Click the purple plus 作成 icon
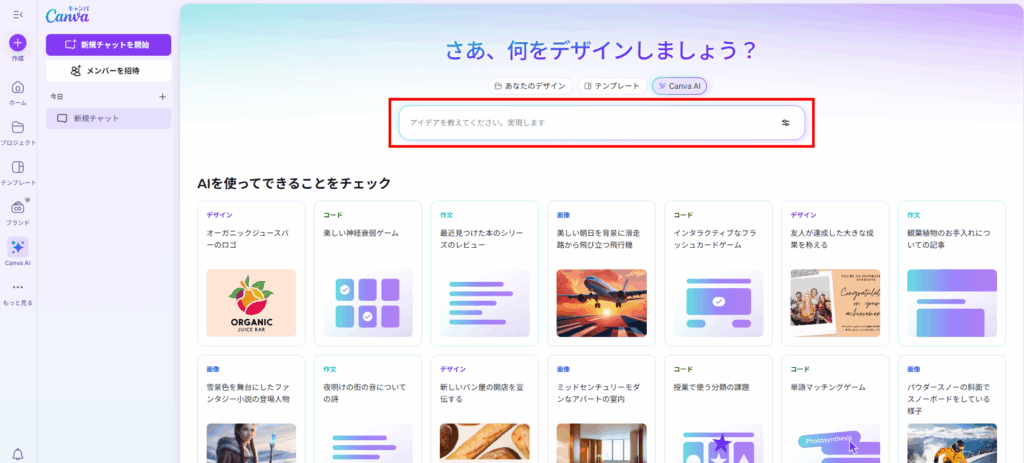Image resolution: width=1024 pixels, height=463 pixels. 18,43
